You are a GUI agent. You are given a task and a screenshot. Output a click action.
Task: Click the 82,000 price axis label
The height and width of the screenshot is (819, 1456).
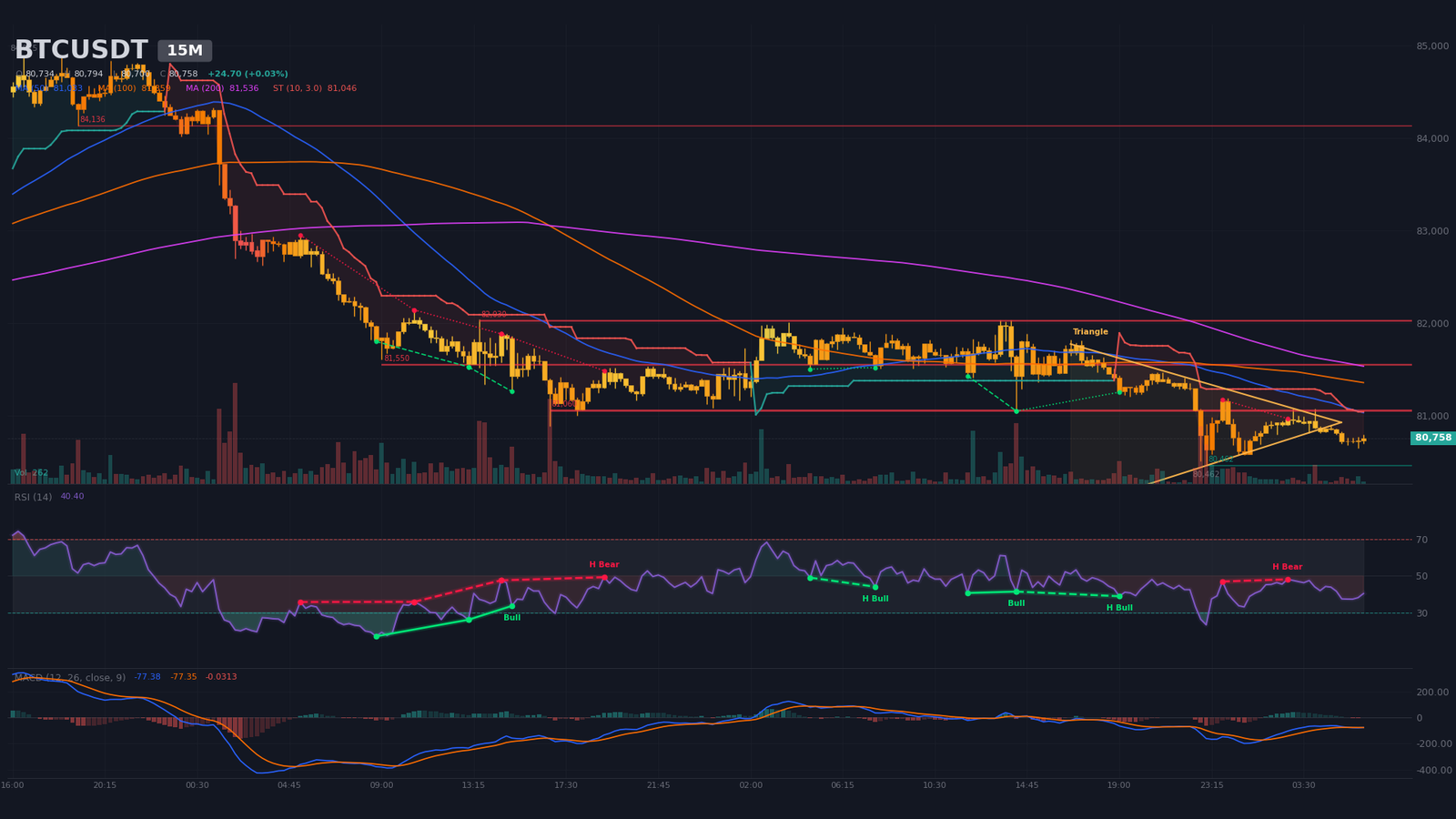[x=1432, y=323]
